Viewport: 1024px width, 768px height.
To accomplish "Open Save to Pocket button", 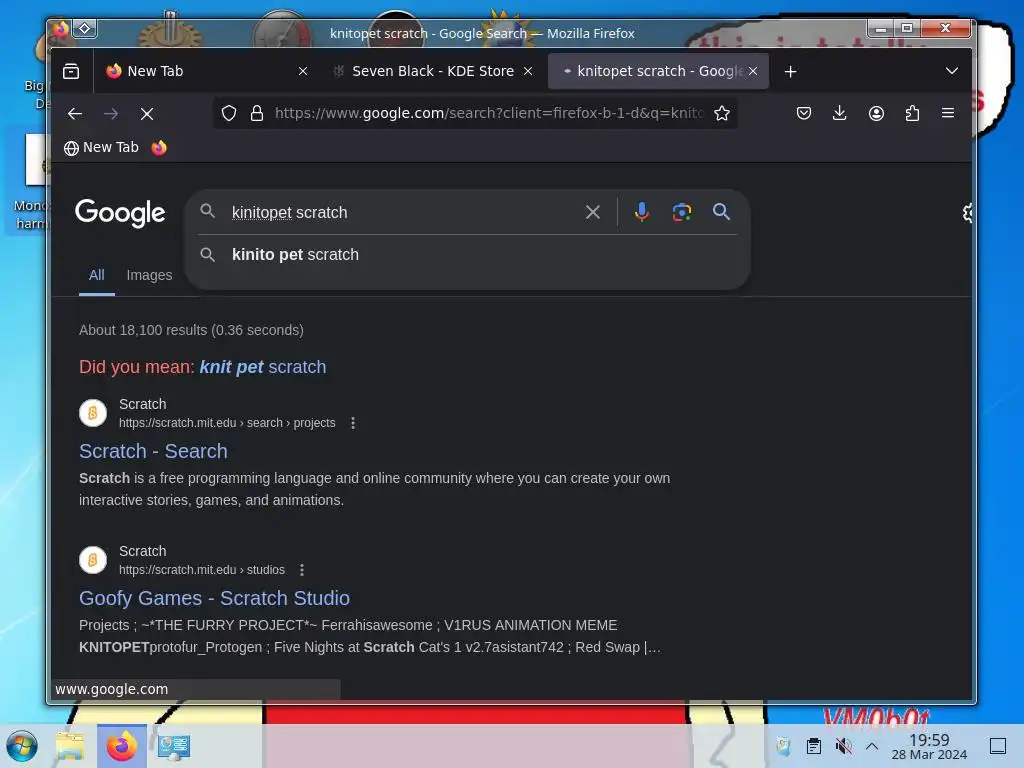I will (x=804, y=114).
